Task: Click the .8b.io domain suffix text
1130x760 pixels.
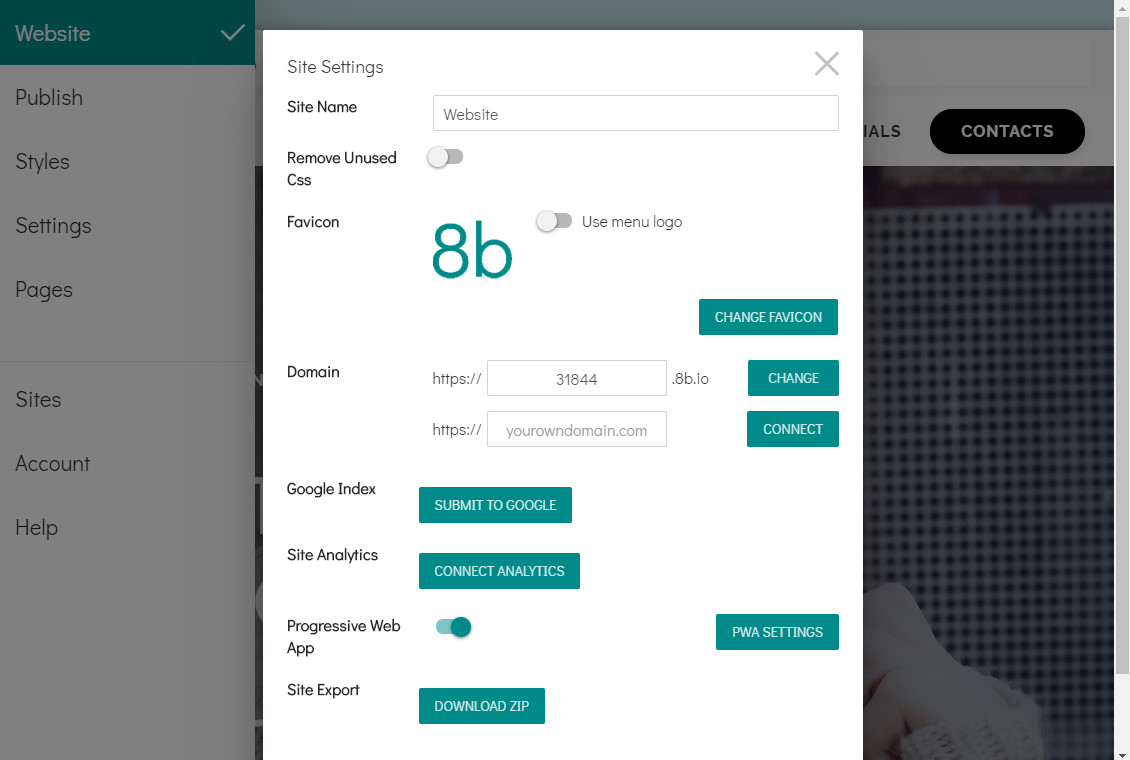Action: (690, 379)
